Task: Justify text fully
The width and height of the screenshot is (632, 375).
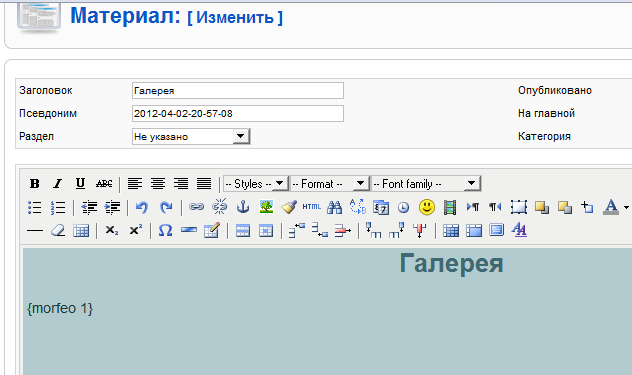Action: [204, 184]
